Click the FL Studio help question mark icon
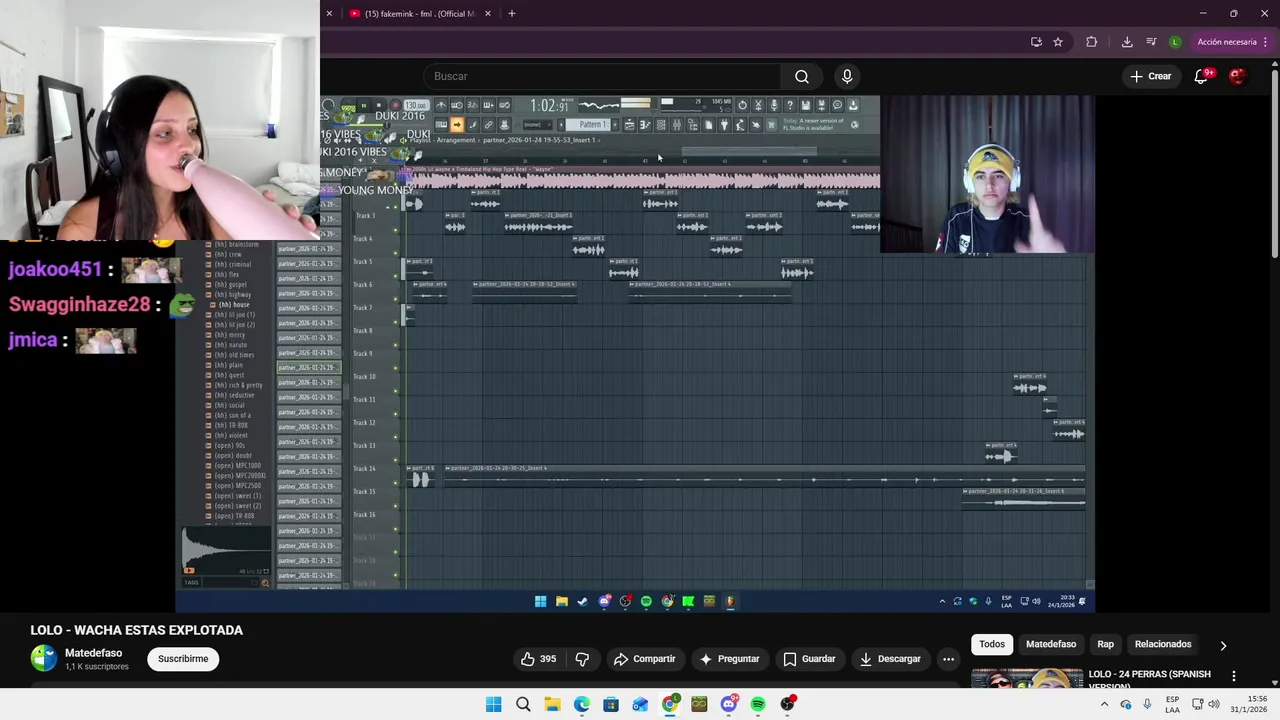1280x720 pixels. click(789, 104)
